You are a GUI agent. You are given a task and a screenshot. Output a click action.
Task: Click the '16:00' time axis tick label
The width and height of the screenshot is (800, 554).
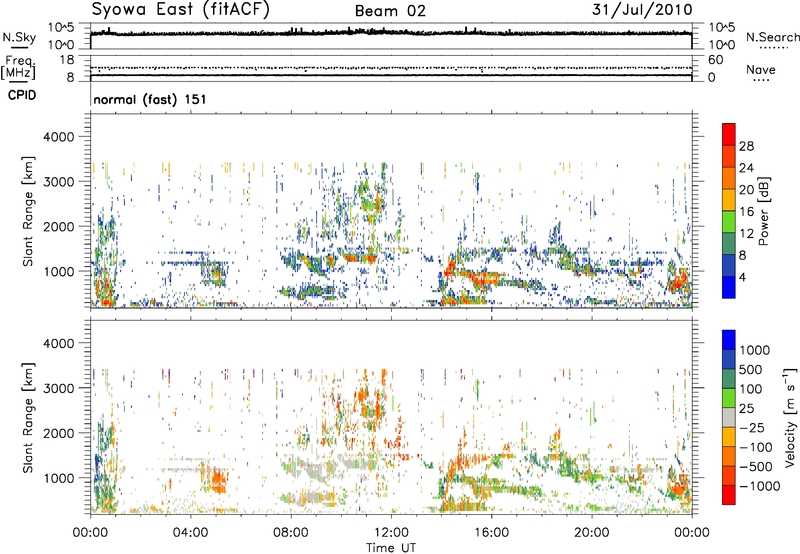point(491,533)
